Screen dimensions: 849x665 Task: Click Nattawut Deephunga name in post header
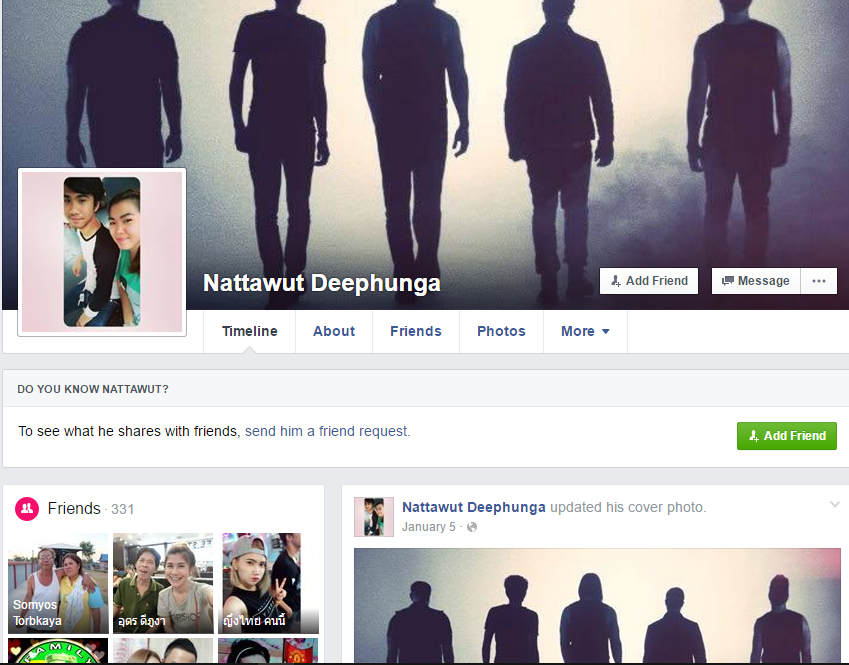click(x=474, y=507)
